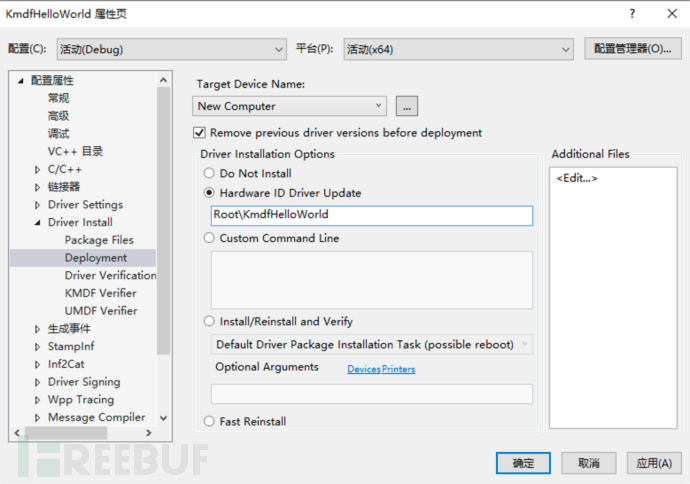
Task: Select UMDF Verifier in the tree
Action: click(101, 311)
